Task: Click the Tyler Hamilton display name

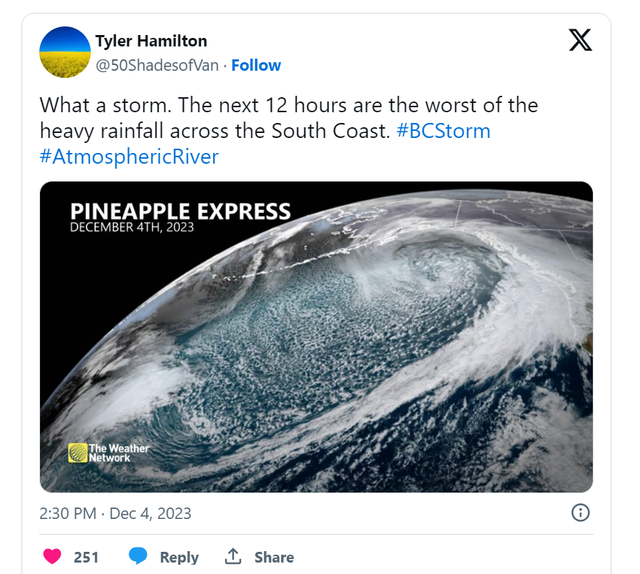Action: point(151,41)
